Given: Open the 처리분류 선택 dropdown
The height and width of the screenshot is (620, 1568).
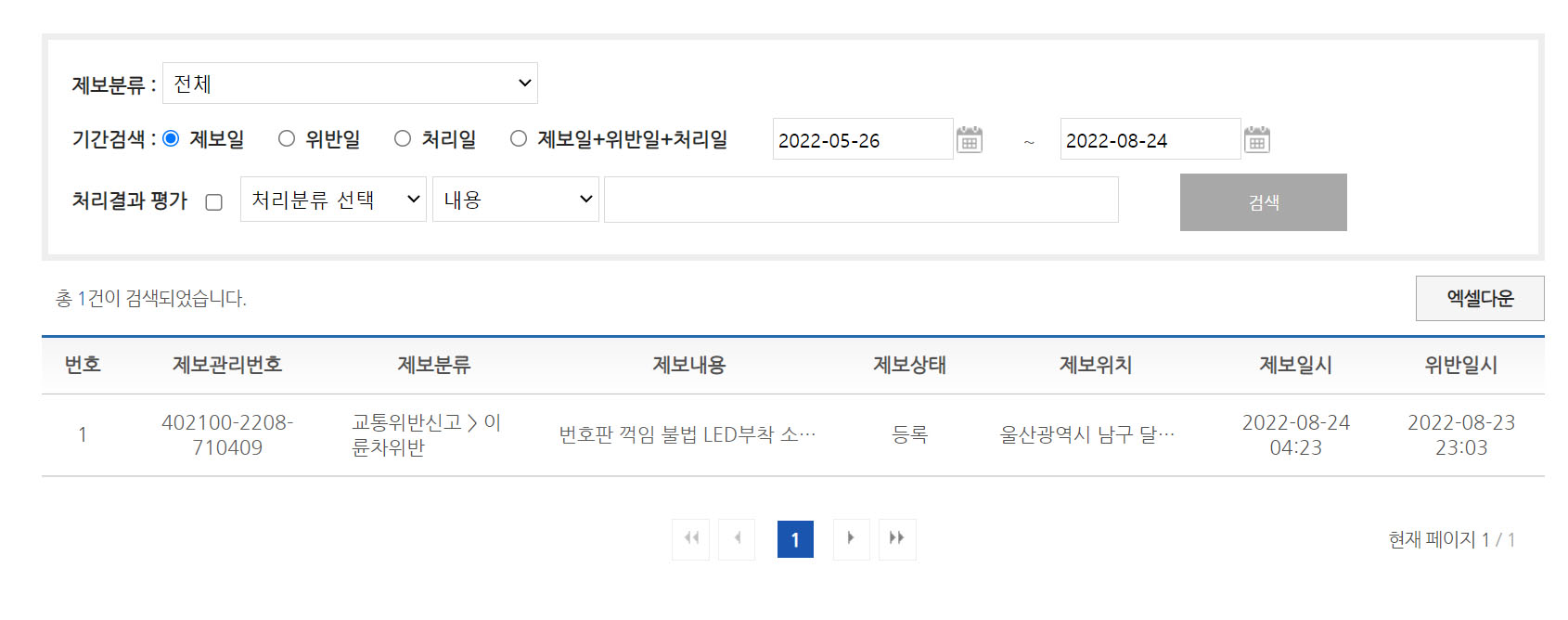Looking at the screenshot, I should pos(333,200).
